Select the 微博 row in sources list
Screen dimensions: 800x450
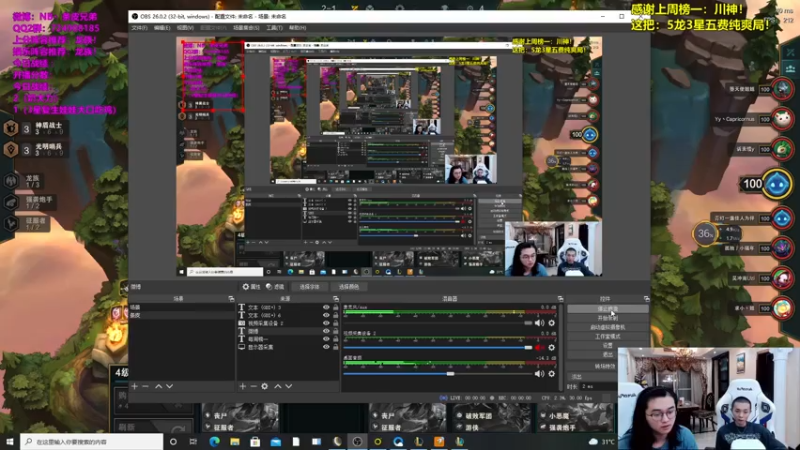coord(288,331)
